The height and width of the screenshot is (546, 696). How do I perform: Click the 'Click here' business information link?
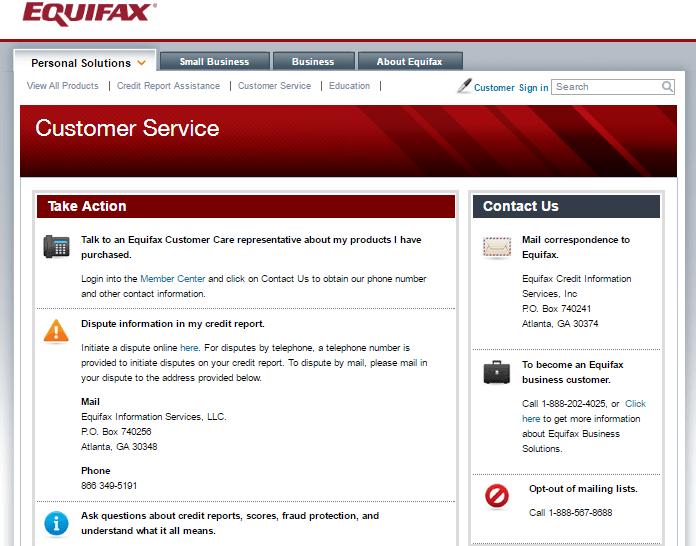tap(635, 404)
